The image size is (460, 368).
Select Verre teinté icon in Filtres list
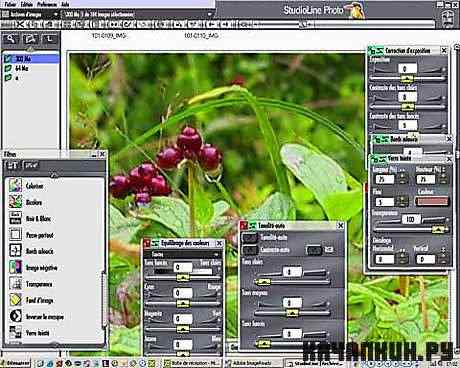coord(15,332)
